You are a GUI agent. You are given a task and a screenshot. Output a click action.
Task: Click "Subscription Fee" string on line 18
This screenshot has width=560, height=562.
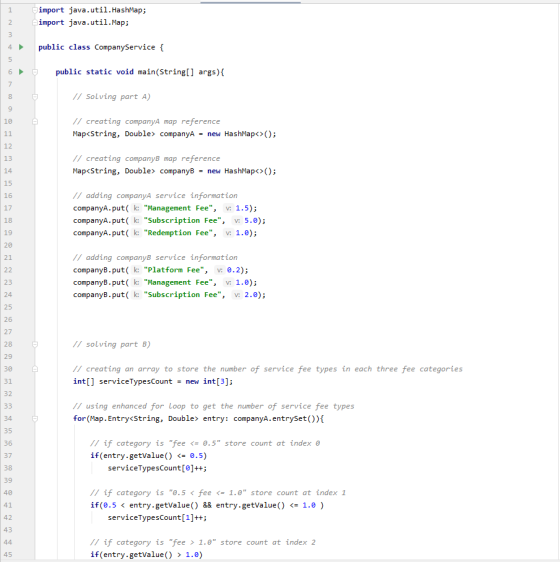(x=182, y=220)
